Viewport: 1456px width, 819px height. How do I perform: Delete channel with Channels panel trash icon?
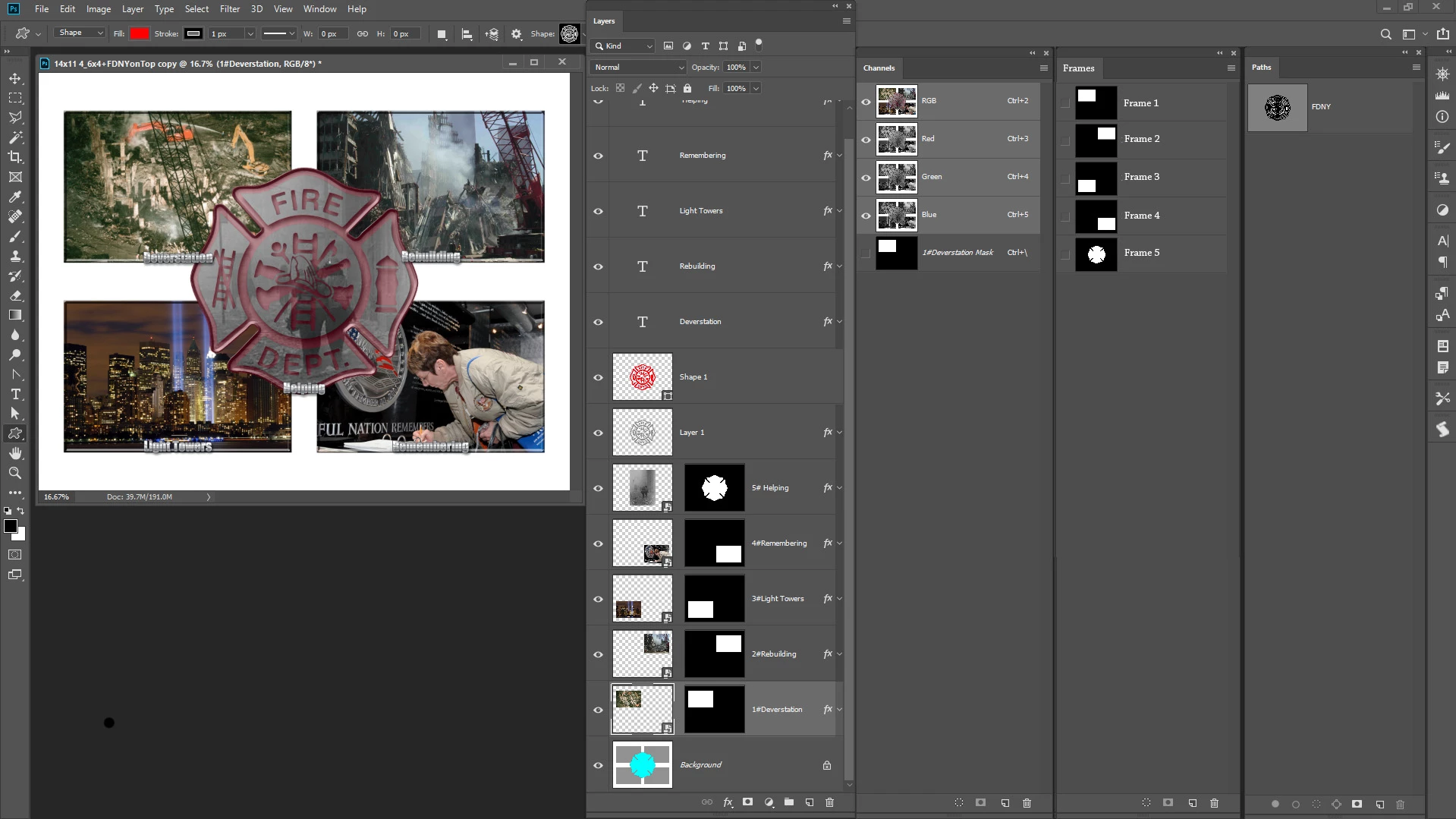(1027, 803)
